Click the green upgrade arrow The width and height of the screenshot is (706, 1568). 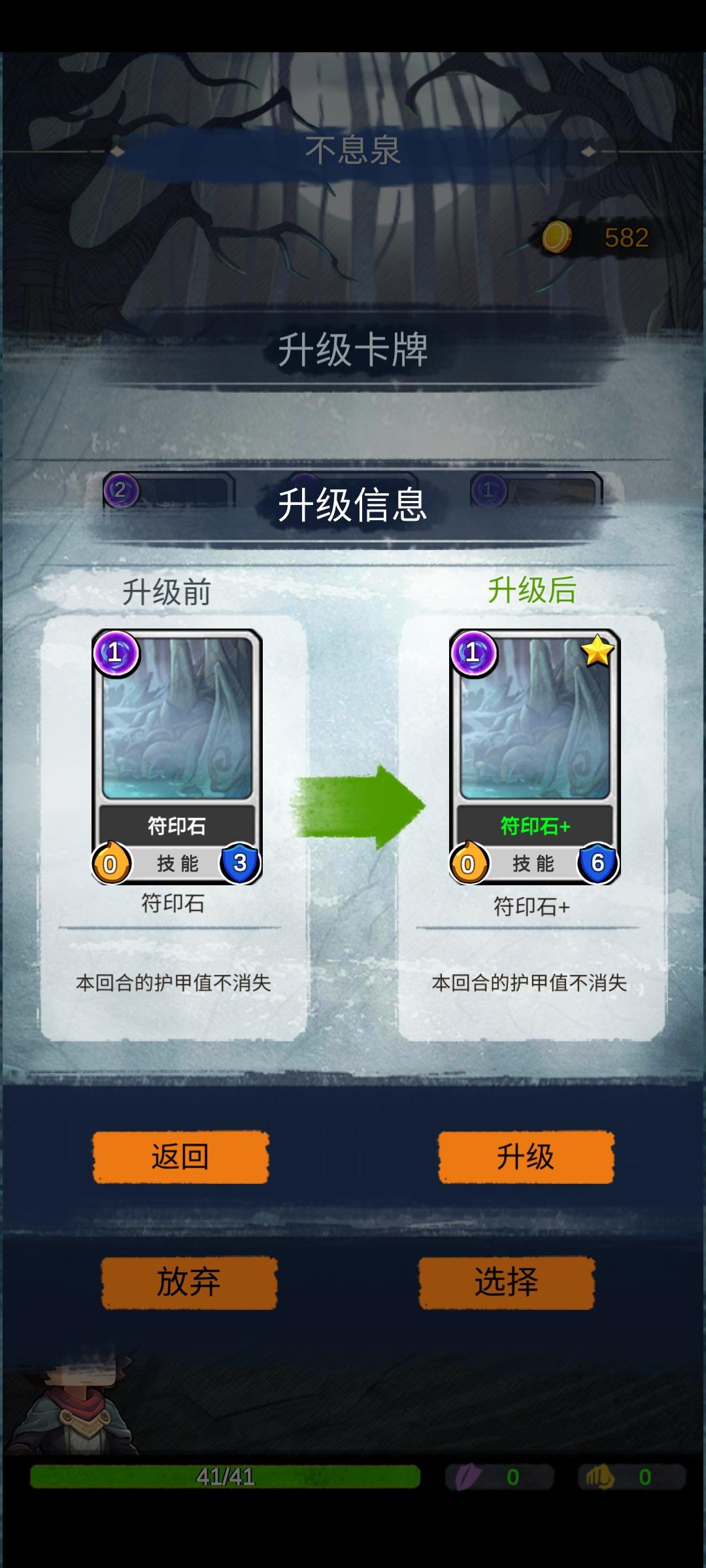tap(358, 807)
